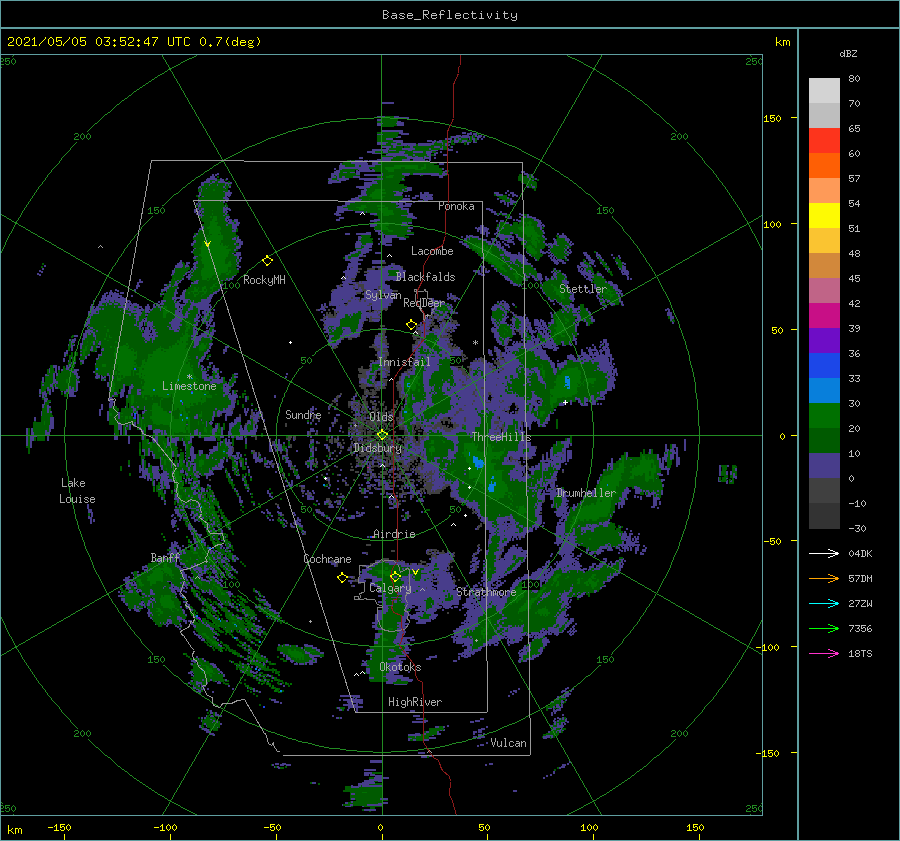The width and height of the screenshot is (900, 841).
Task: Pick the purple 36-39 dBZ swatch
Action: click(x=824, y=340)
